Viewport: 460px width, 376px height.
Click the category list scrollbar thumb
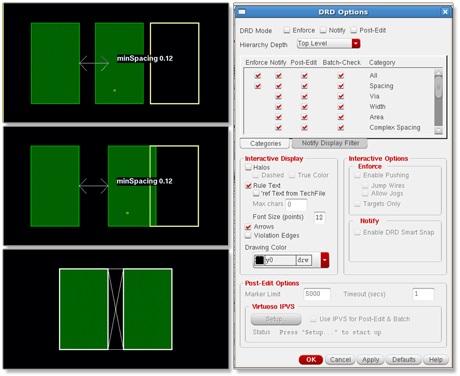pyautogui.click(x=439, y=87)
